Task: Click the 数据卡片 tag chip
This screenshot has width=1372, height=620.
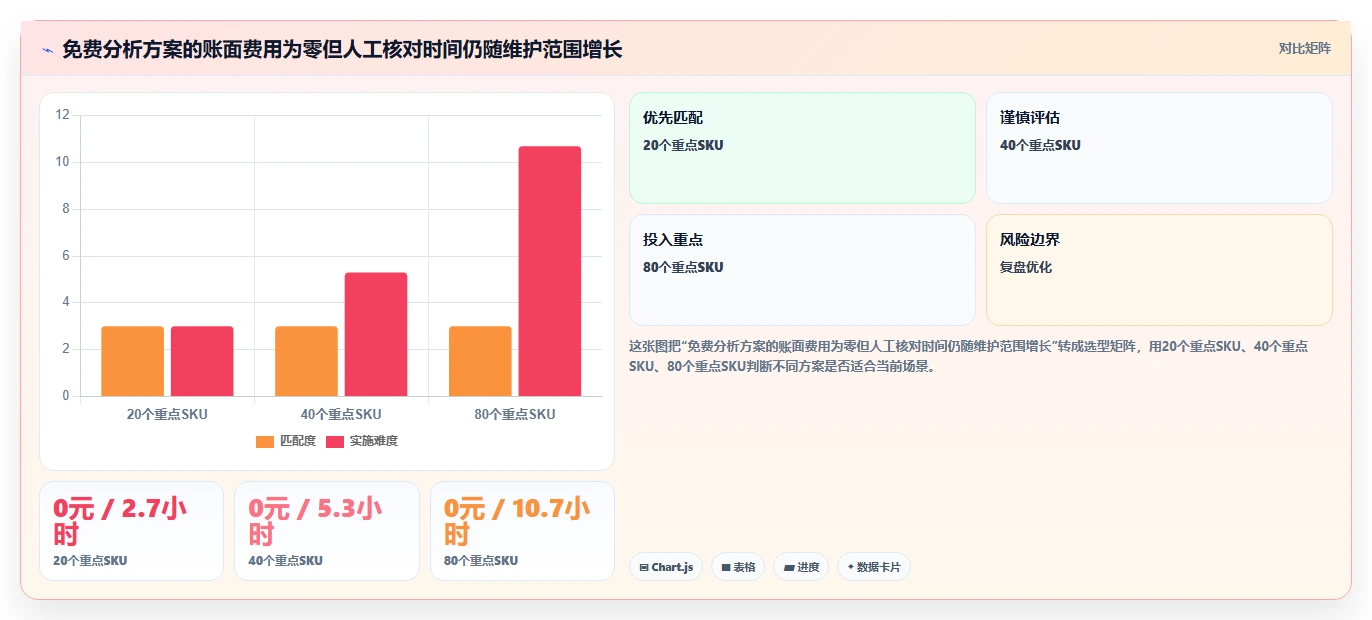Action: point(874,567)
